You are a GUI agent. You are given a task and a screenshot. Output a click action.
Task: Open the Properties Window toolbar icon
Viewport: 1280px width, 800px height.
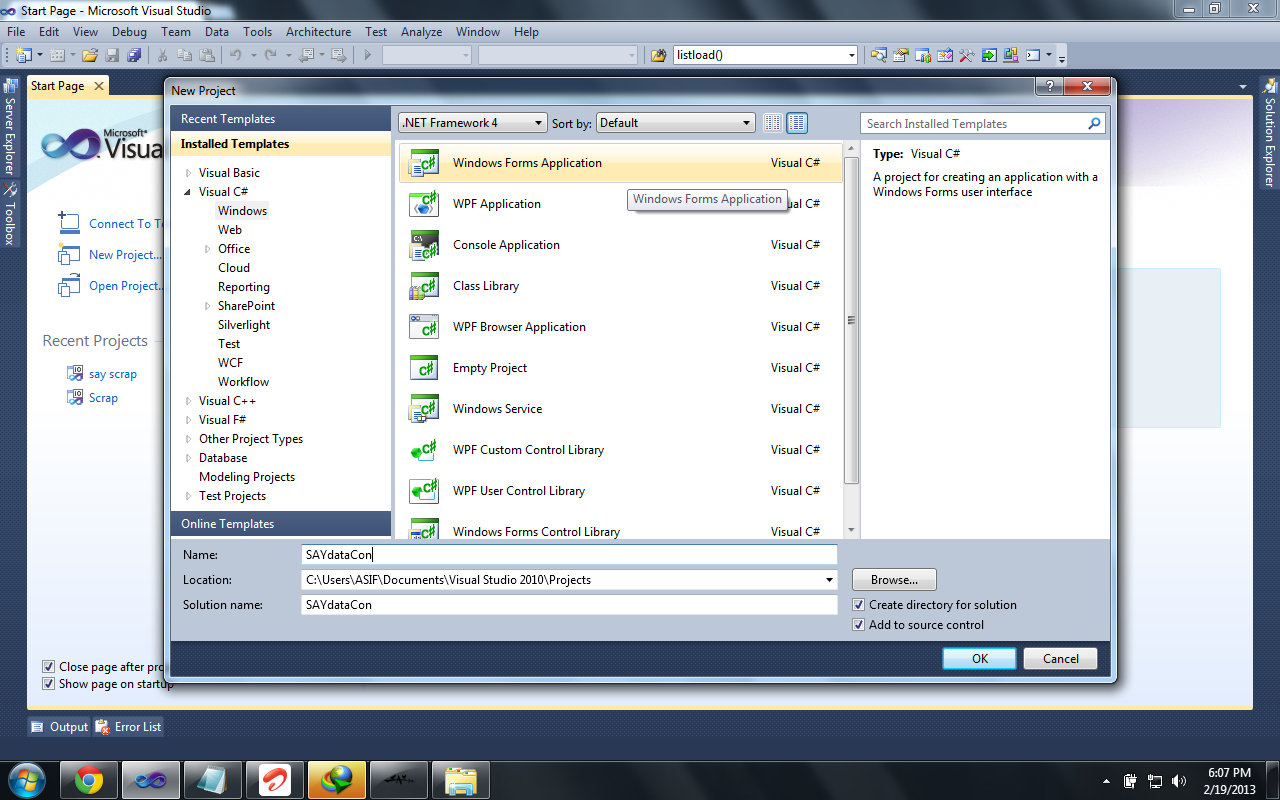click(x=901, y=55)
